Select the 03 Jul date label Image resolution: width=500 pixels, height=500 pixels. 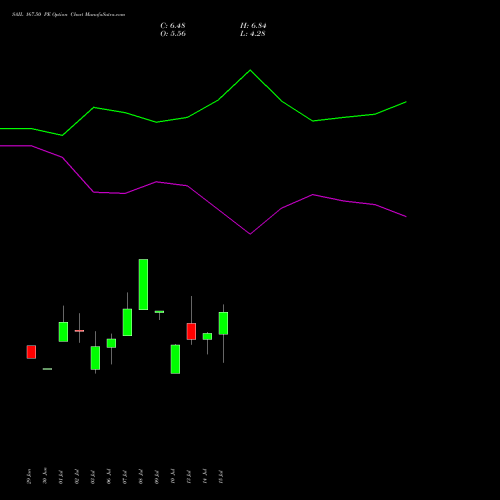tap(93, 477)
